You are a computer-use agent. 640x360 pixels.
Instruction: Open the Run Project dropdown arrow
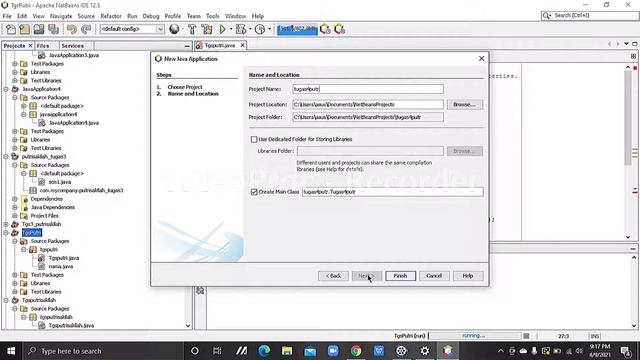pyautogui.click(x=231, y=29)
